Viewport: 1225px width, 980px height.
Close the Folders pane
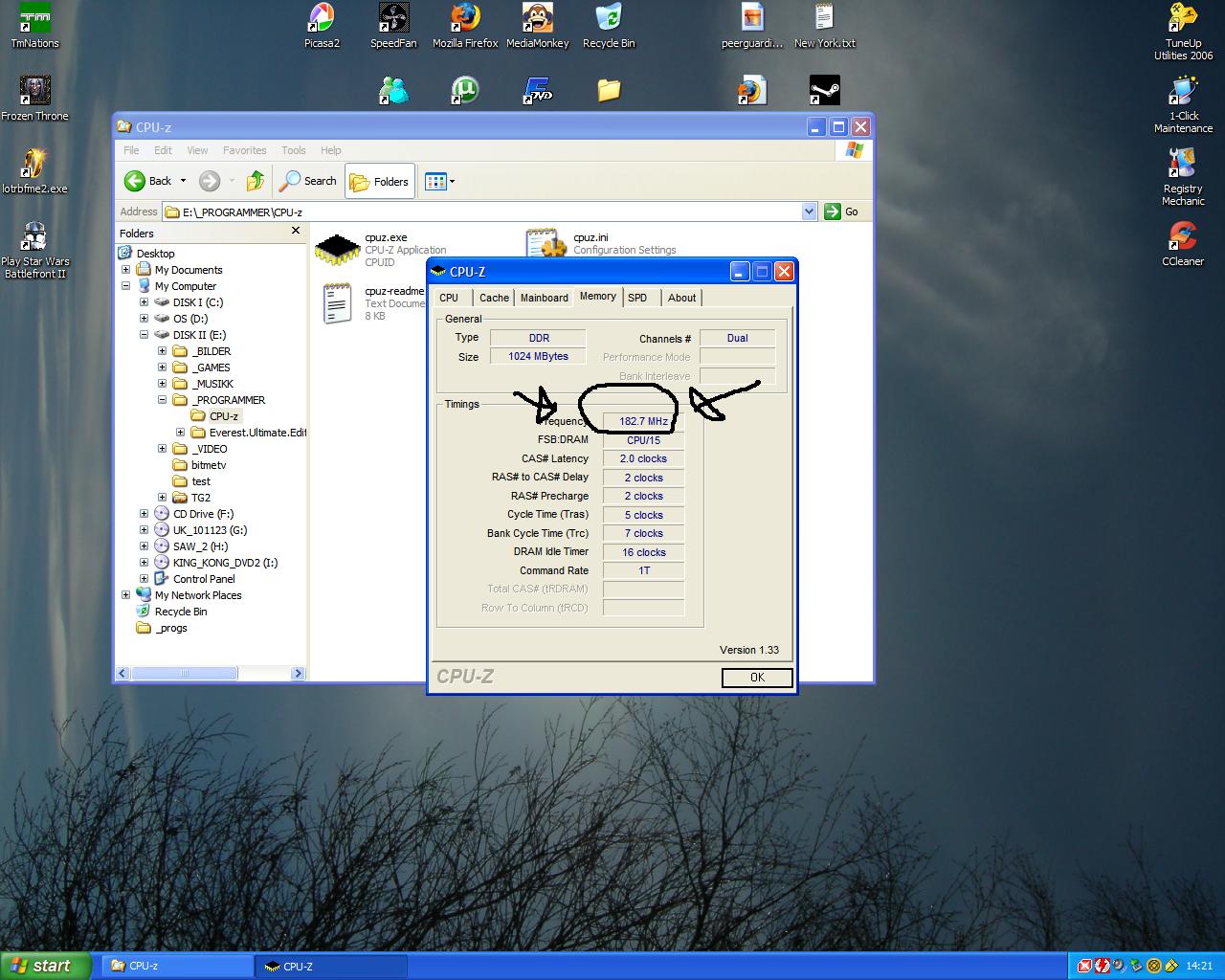click(x=295, y=231)
